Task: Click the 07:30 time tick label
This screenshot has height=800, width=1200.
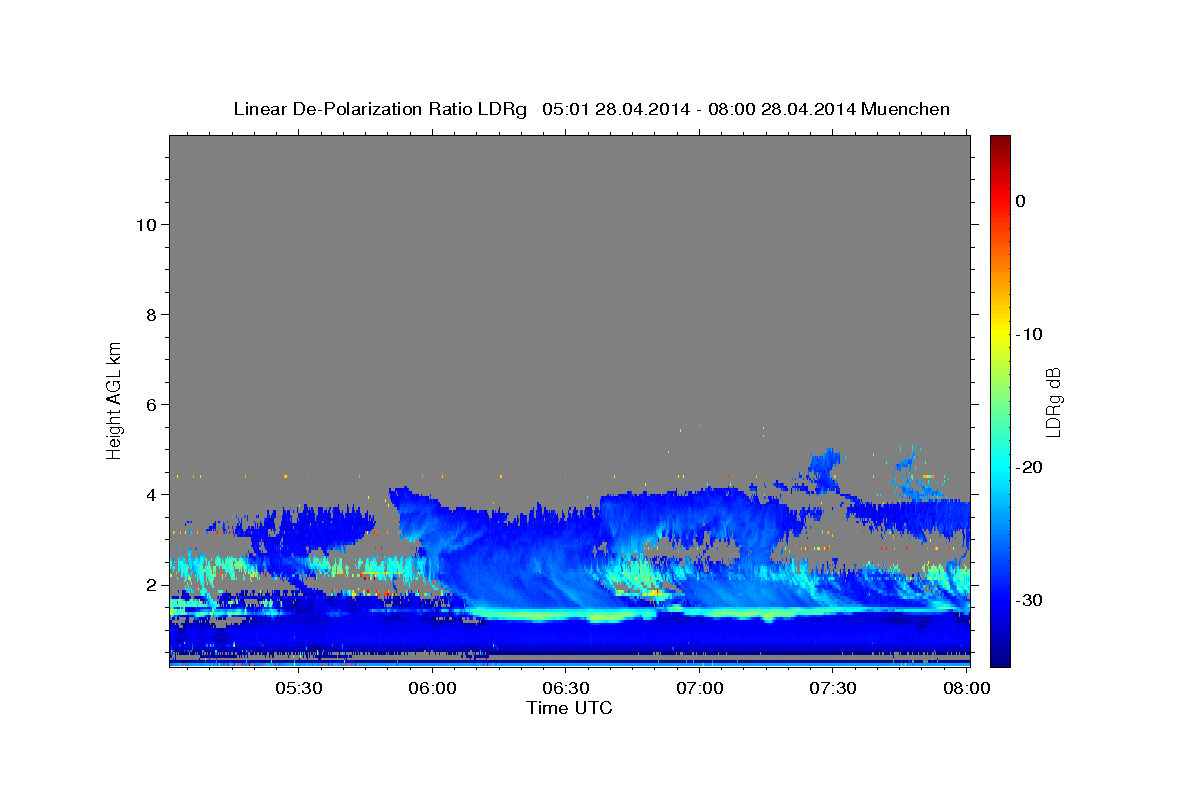Action: click(834, 688)
